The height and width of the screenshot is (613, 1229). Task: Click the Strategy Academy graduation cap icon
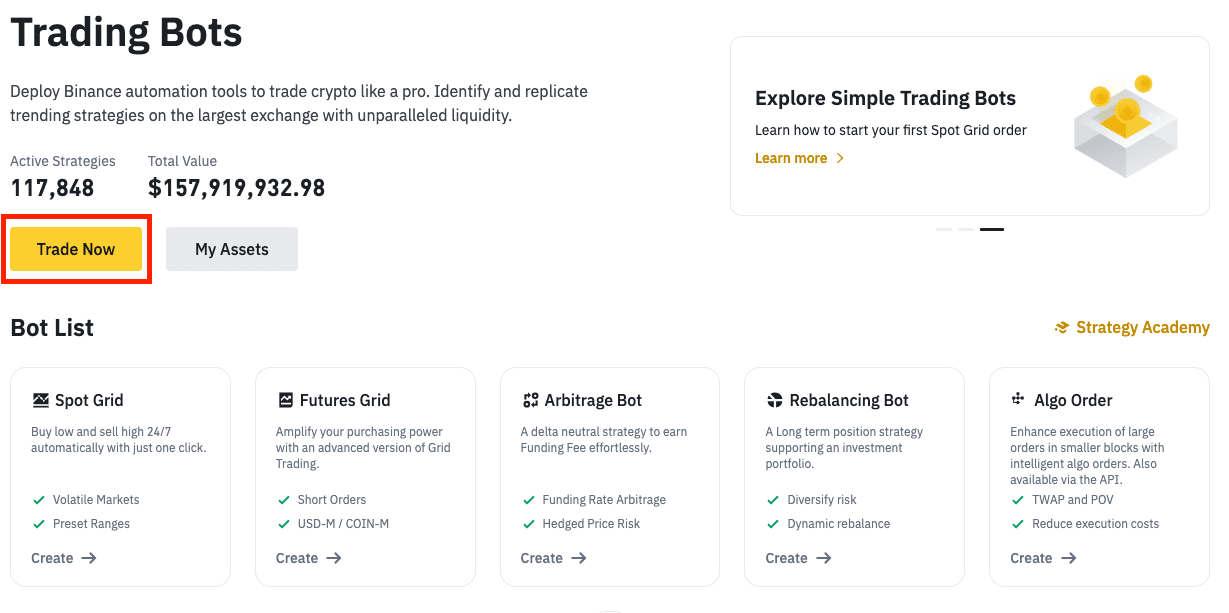pos(1062,328)
